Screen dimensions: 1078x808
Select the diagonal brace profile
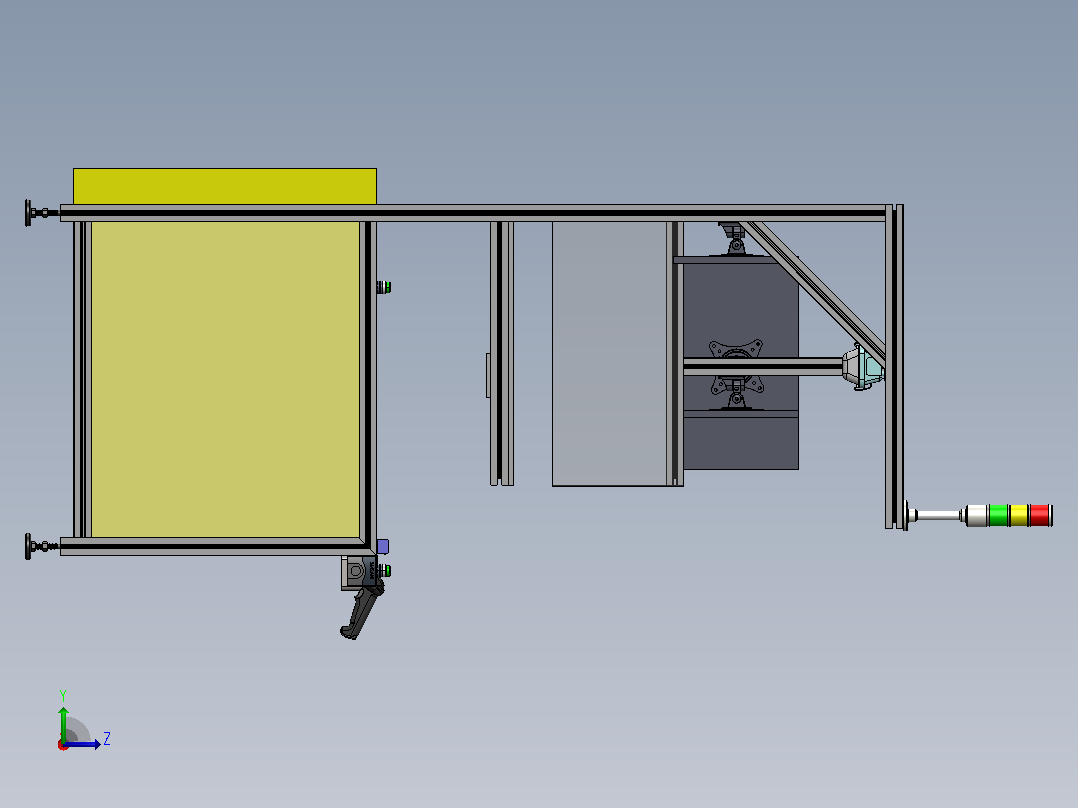(x=816, y=290)
